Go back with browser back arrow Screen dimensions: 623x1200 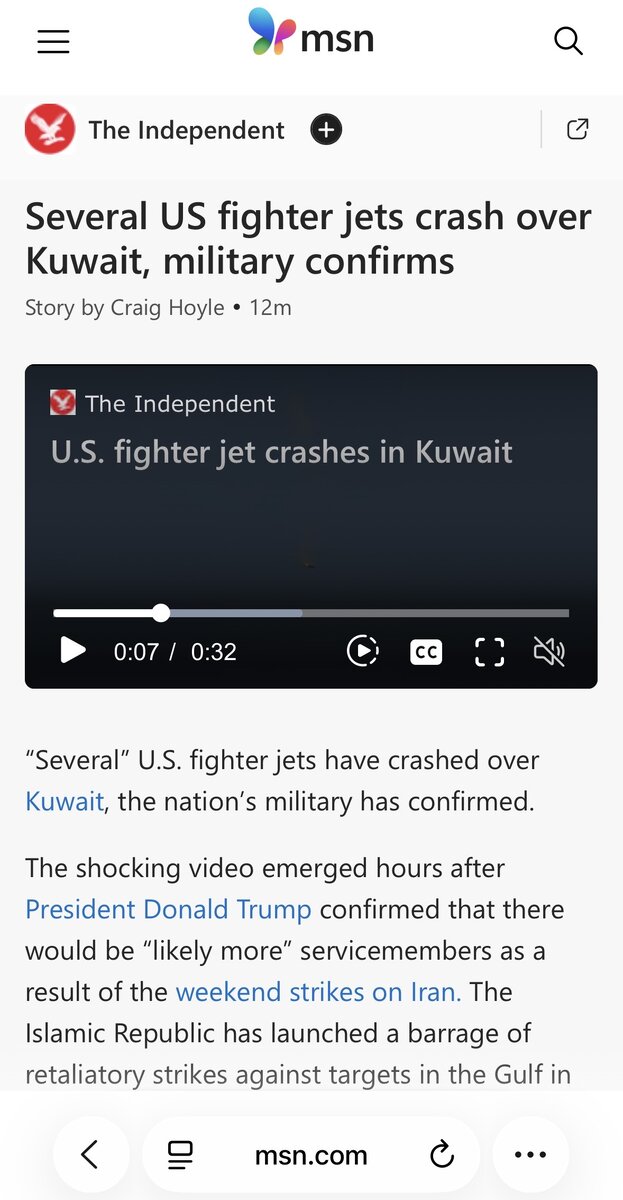pos(90,1155)
